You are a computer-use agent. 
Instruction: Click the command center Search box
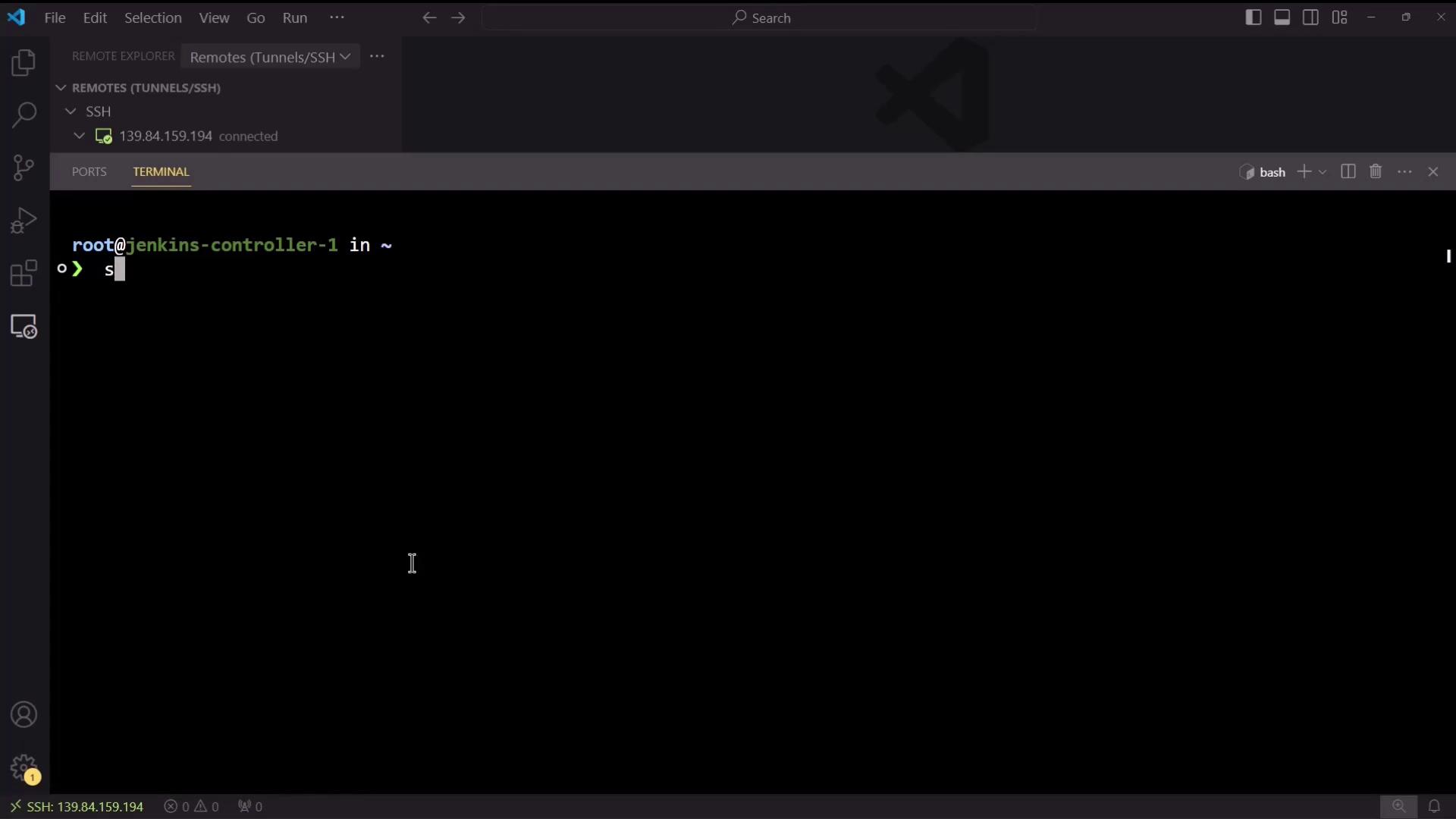pos(759,17)
